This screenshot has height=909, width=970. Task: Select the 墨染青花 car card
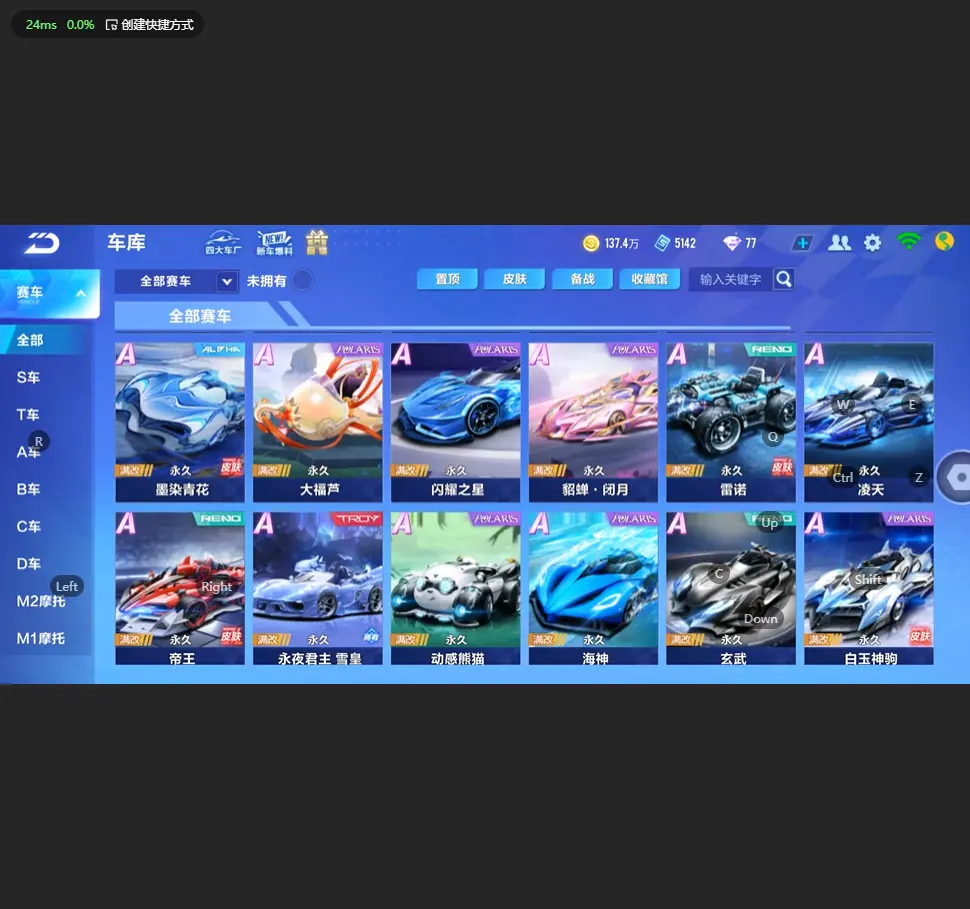point(180,422)
